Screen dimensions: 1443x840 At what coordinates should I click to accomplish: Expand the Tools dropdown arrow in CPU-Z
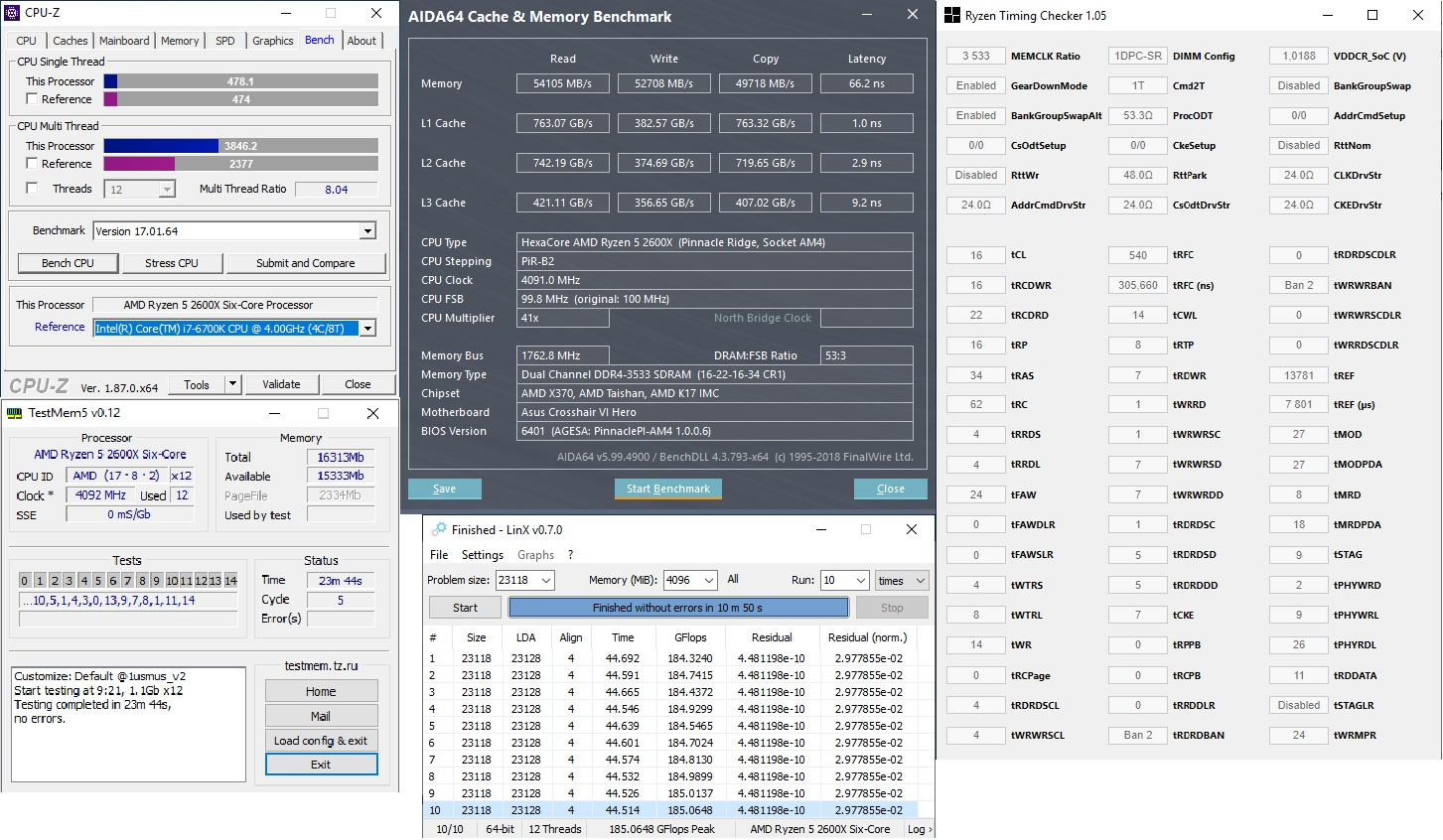pyautogui.click(x=232, y=384)
